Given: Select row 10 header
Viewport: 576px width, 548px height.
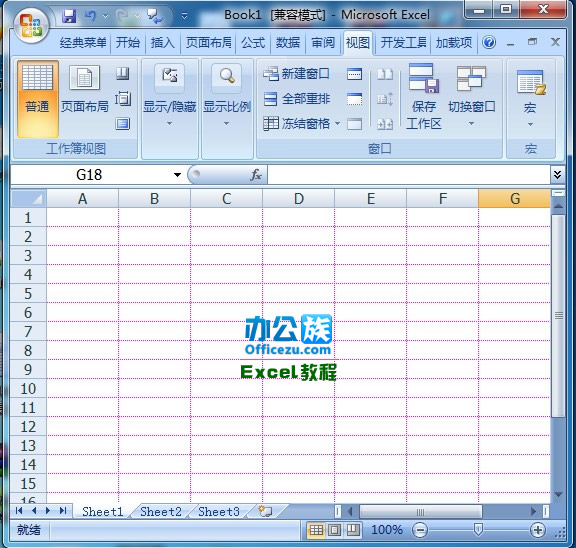Looking at the screenshot, I should coord(28,389).
